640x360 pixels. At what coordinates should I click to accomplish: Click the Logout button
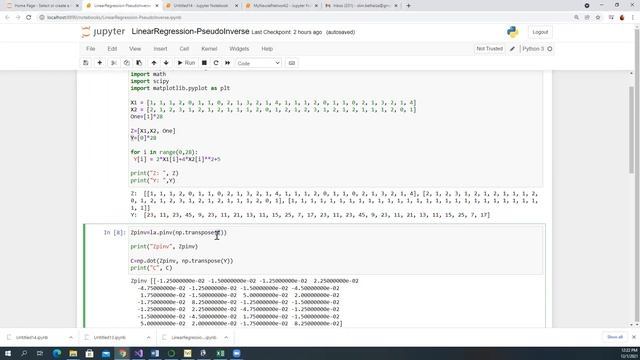540,32
